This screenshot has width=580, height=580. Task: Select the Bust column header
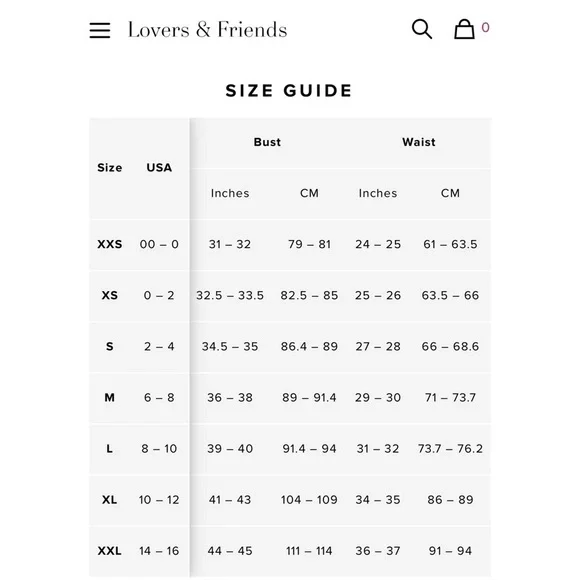(x=267, y=142)
